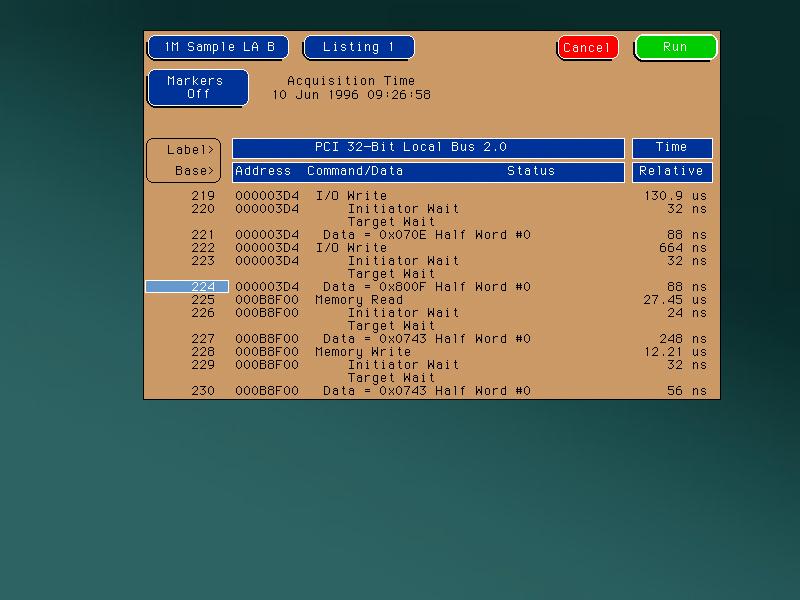800x600 pixels.
Task: Open the Listing 1 display menu
Action: [x=359, y=47]
